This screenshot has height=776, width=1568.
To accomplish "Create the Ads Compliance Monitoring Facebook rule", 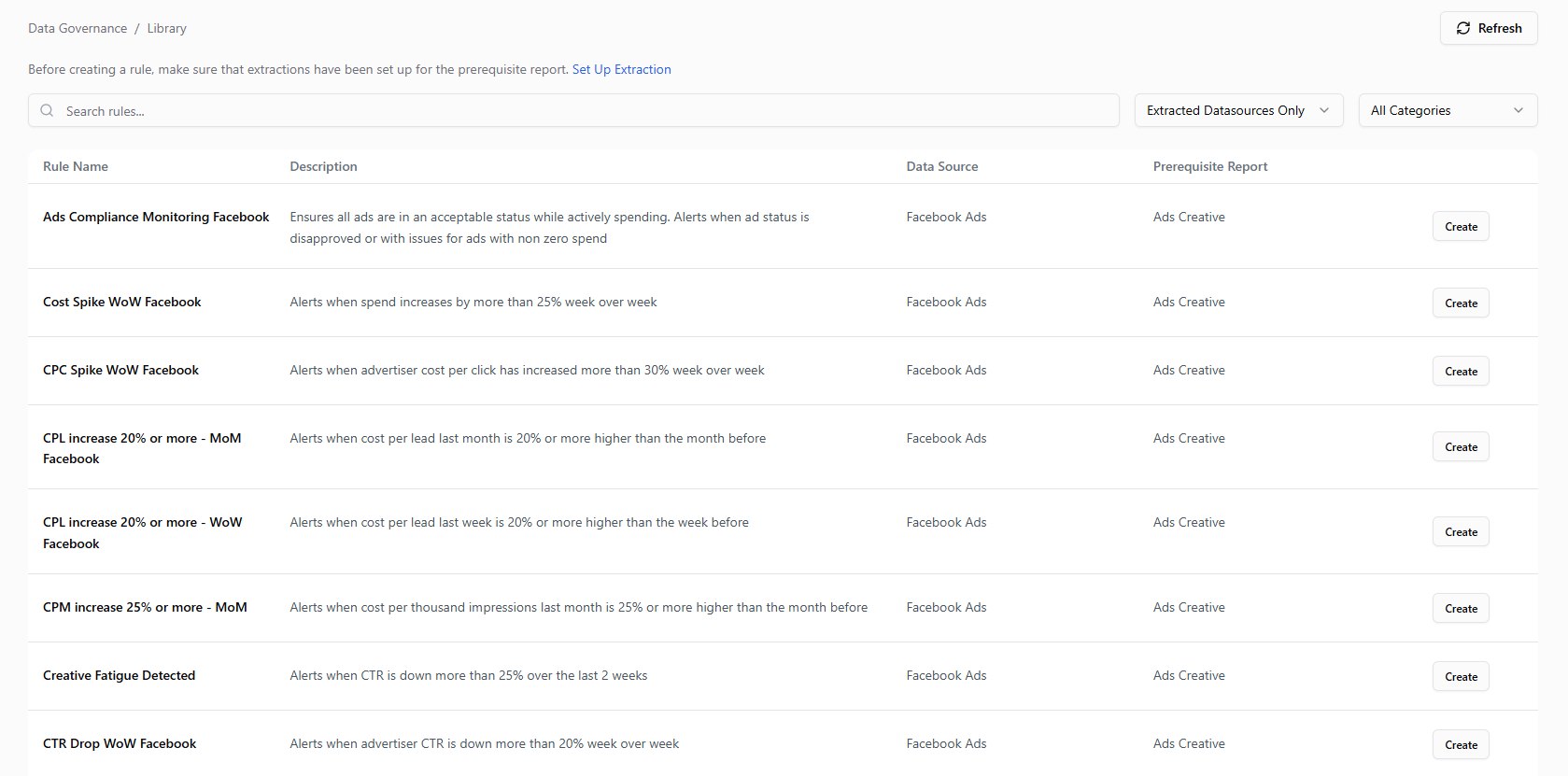I will coord(1461,227).
